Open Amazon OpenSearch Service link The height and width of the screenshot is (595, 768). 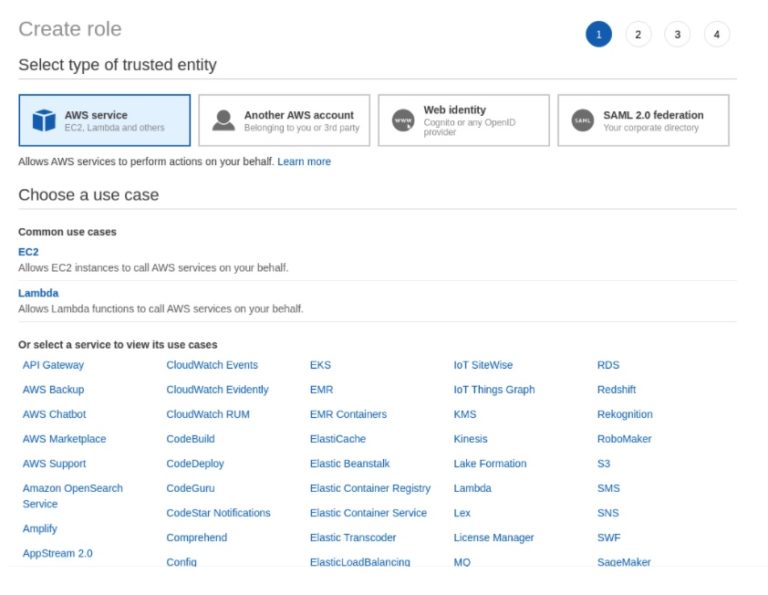click(x=72, y=496)
